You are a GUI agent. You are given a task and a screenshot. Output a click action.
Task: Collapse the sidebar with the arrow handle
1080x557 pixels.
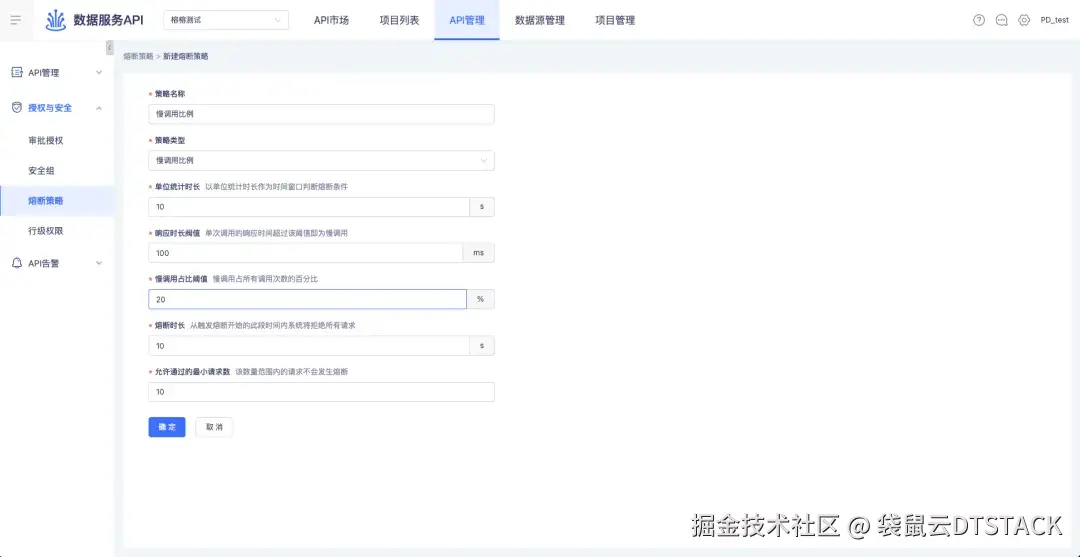(x=110, y=48)
